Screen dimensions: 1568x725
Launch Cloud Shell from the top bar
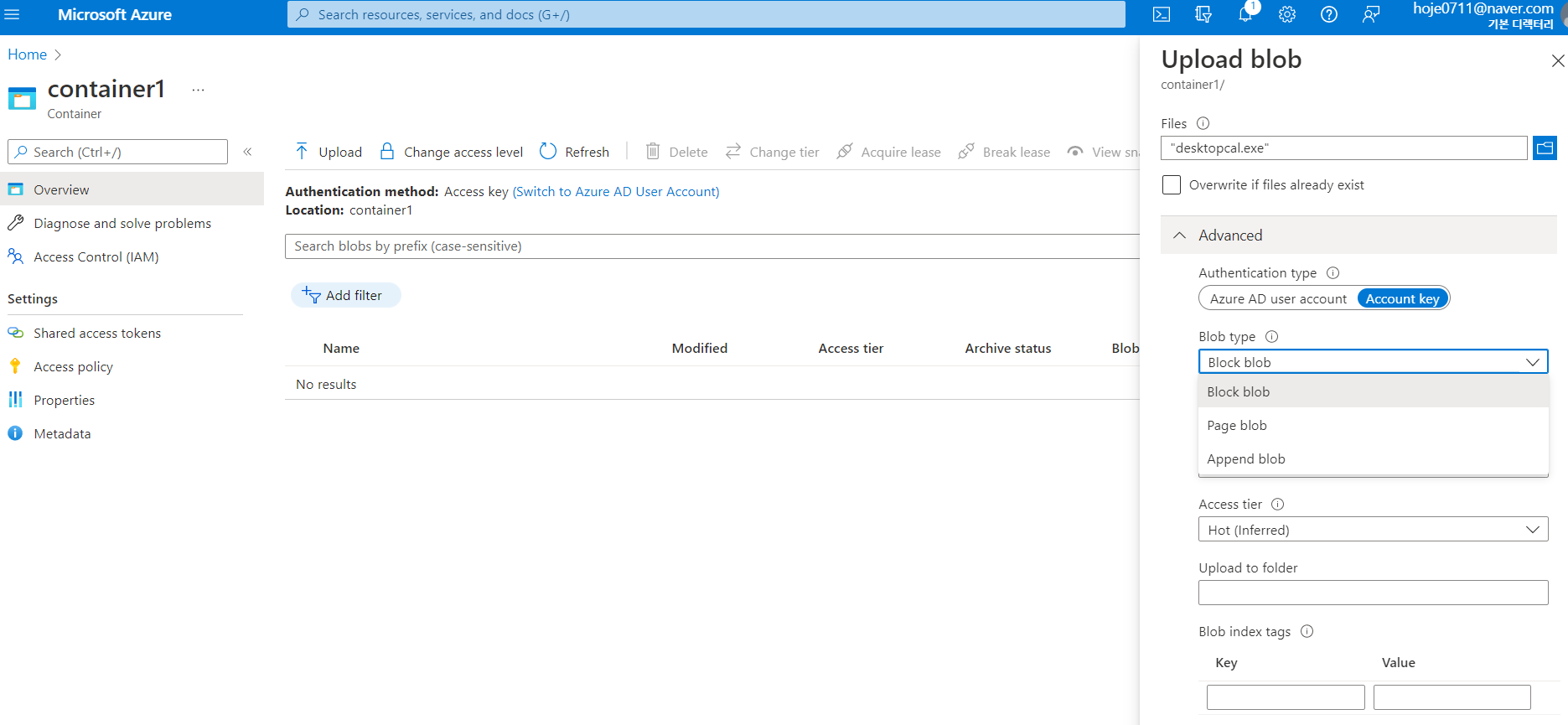click(1162, 14)
